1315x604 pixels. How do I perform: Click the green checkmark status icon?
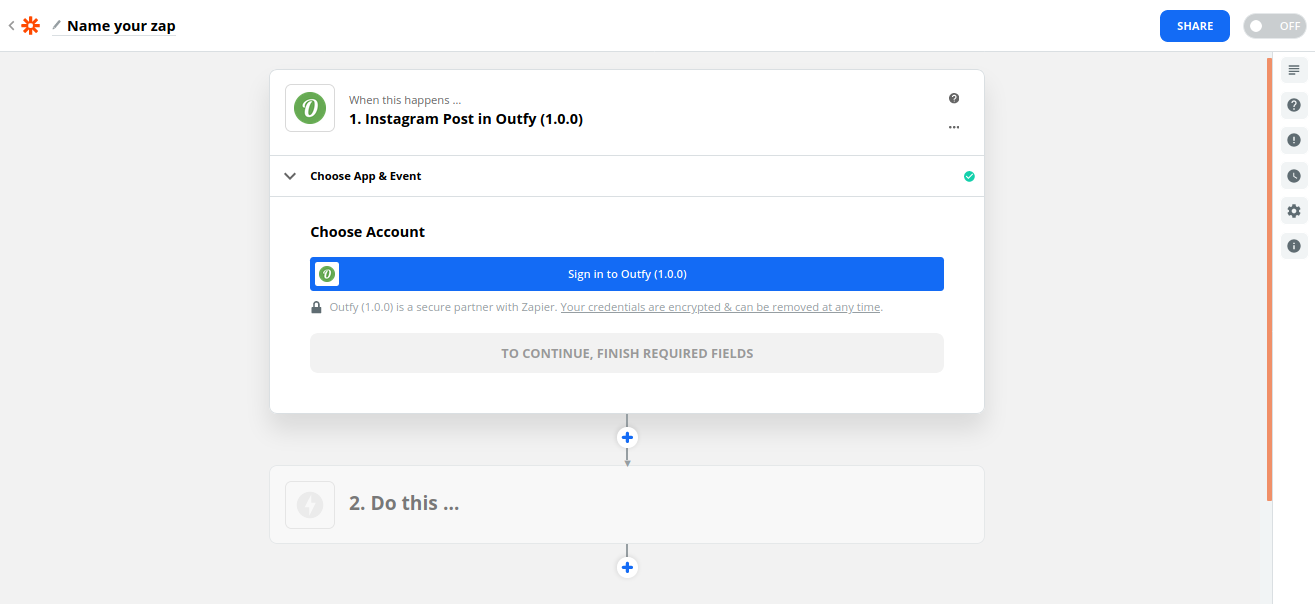(969, 176)
